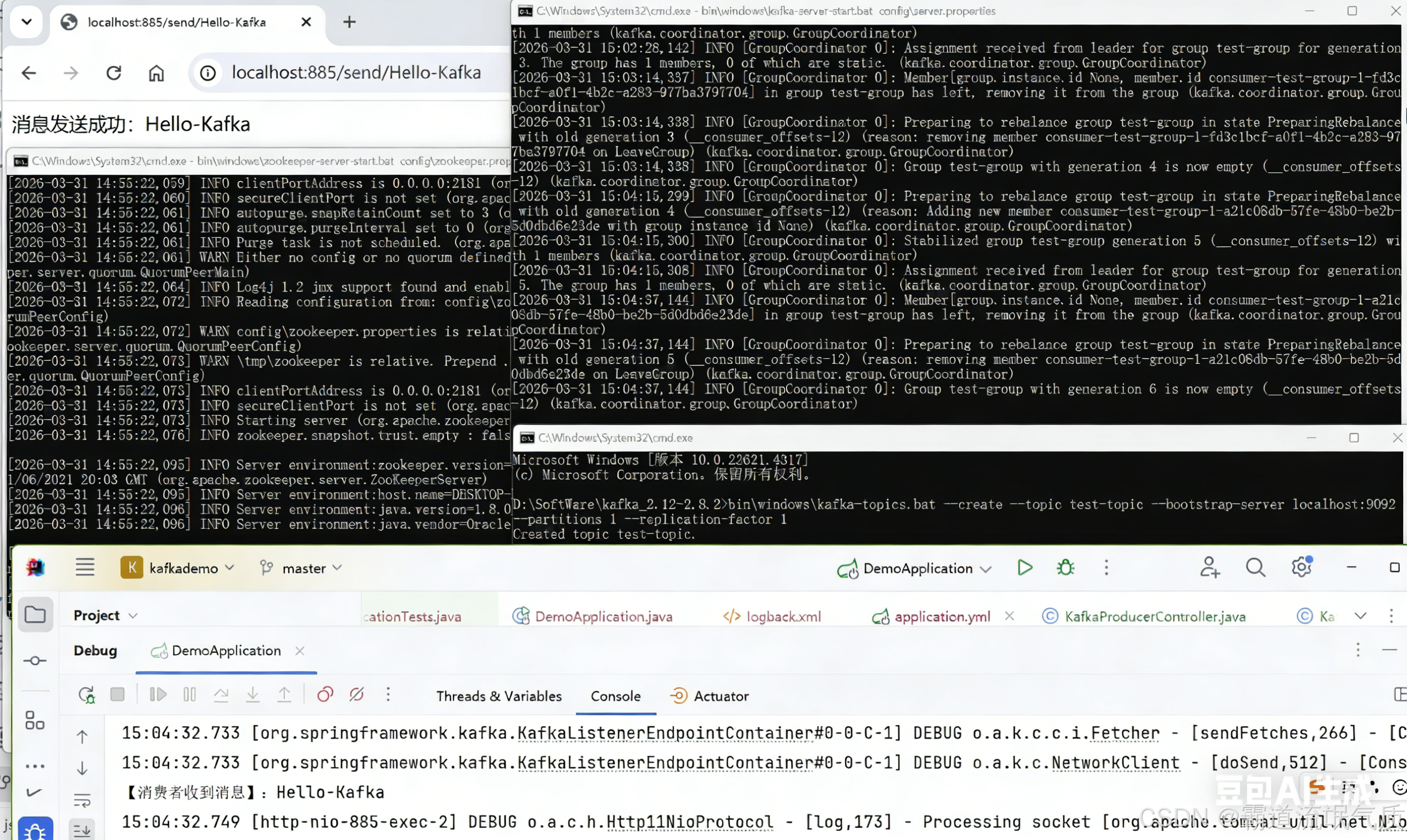Click the View Breakpoints icon
Image resolution: width=1407 pixels, height=840 pixels.
pos(325,695)
